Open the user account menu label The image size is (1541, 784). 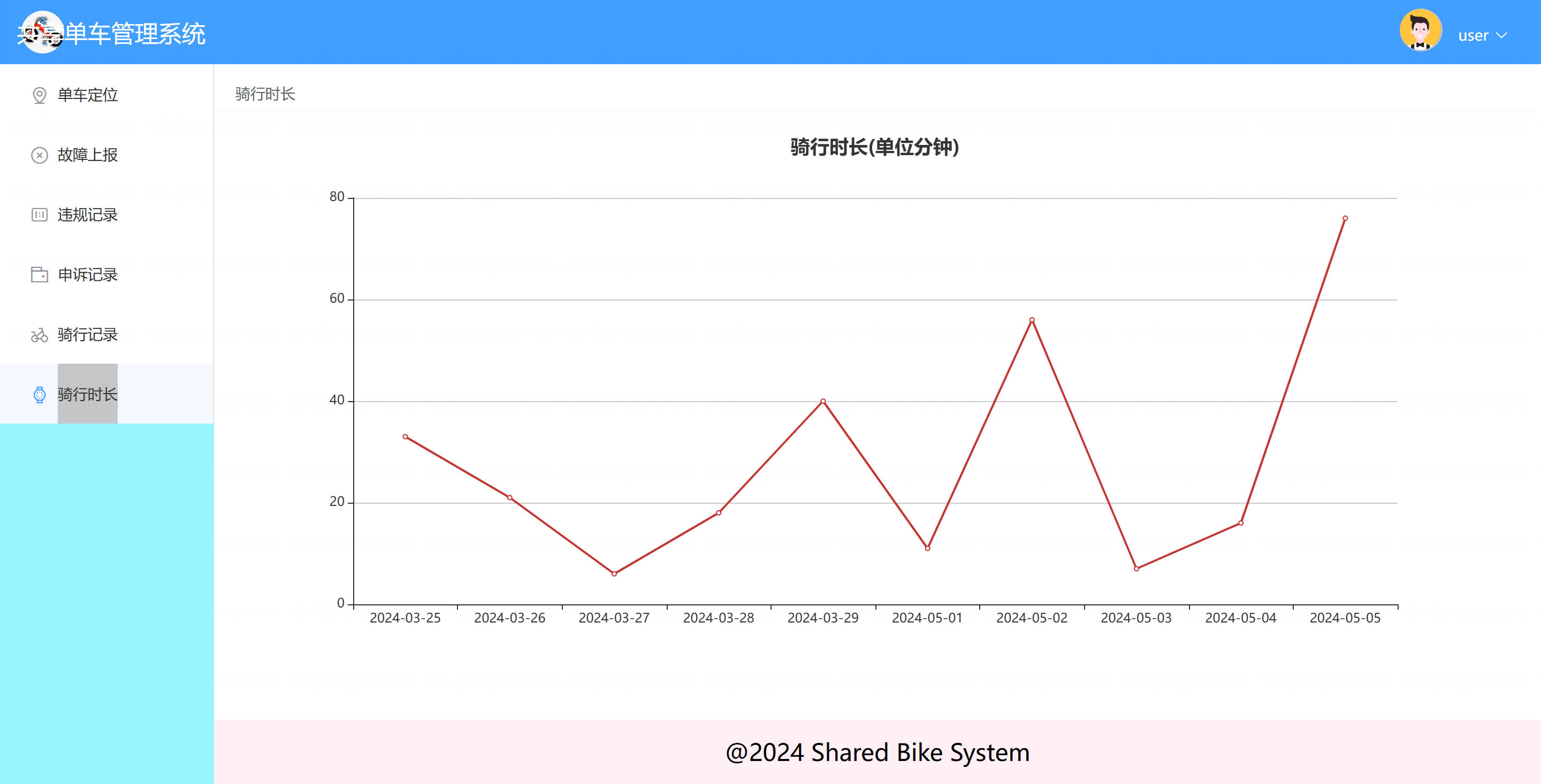(x=1473, y=35)
